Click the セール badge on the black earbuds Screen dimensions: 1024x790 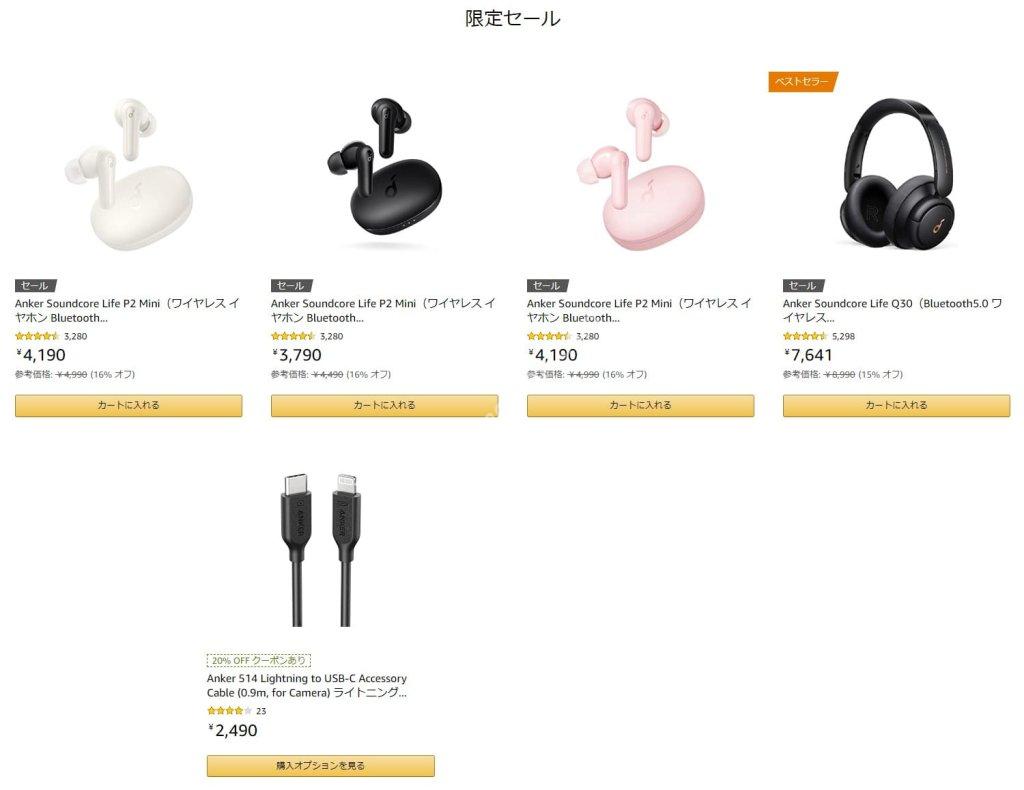pos(291,285)
